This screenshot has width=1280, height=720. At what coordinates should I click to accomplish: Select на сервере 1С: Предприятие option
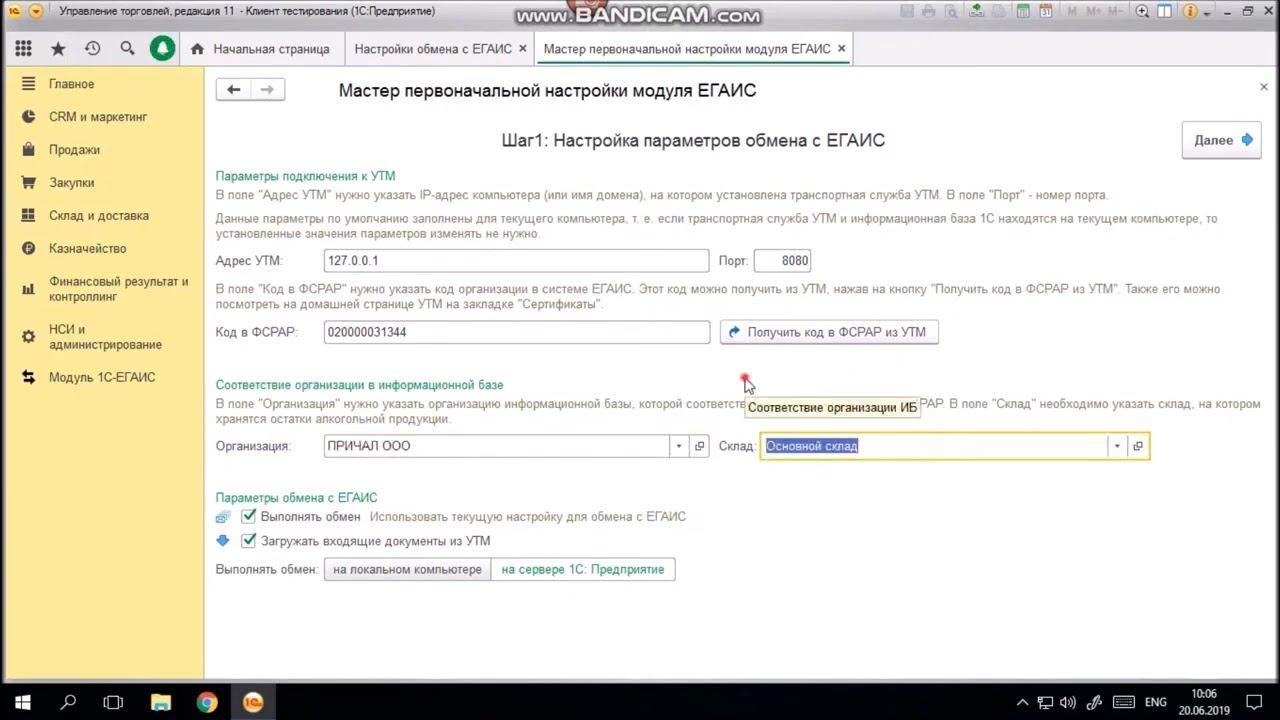[583, 570]
